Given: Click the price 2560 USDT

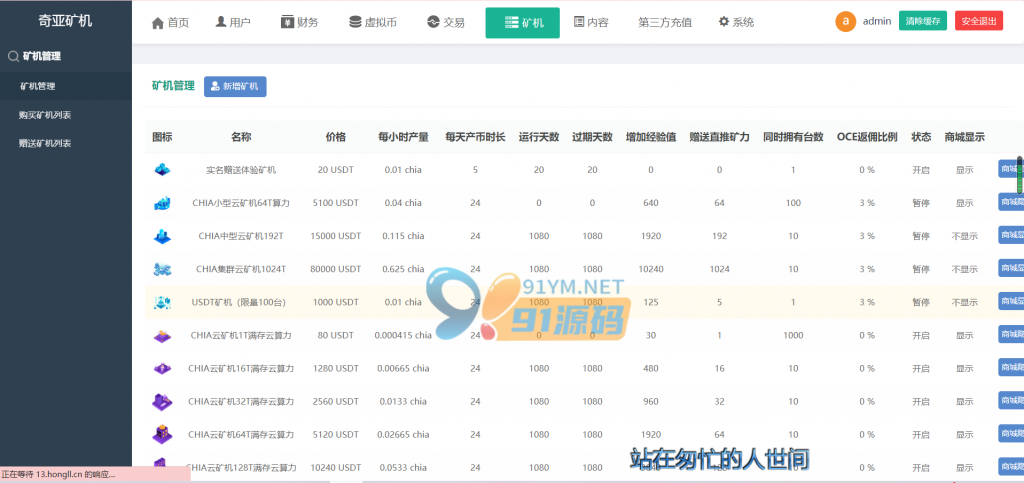Looking at the screenshot, I should point(336,401).
